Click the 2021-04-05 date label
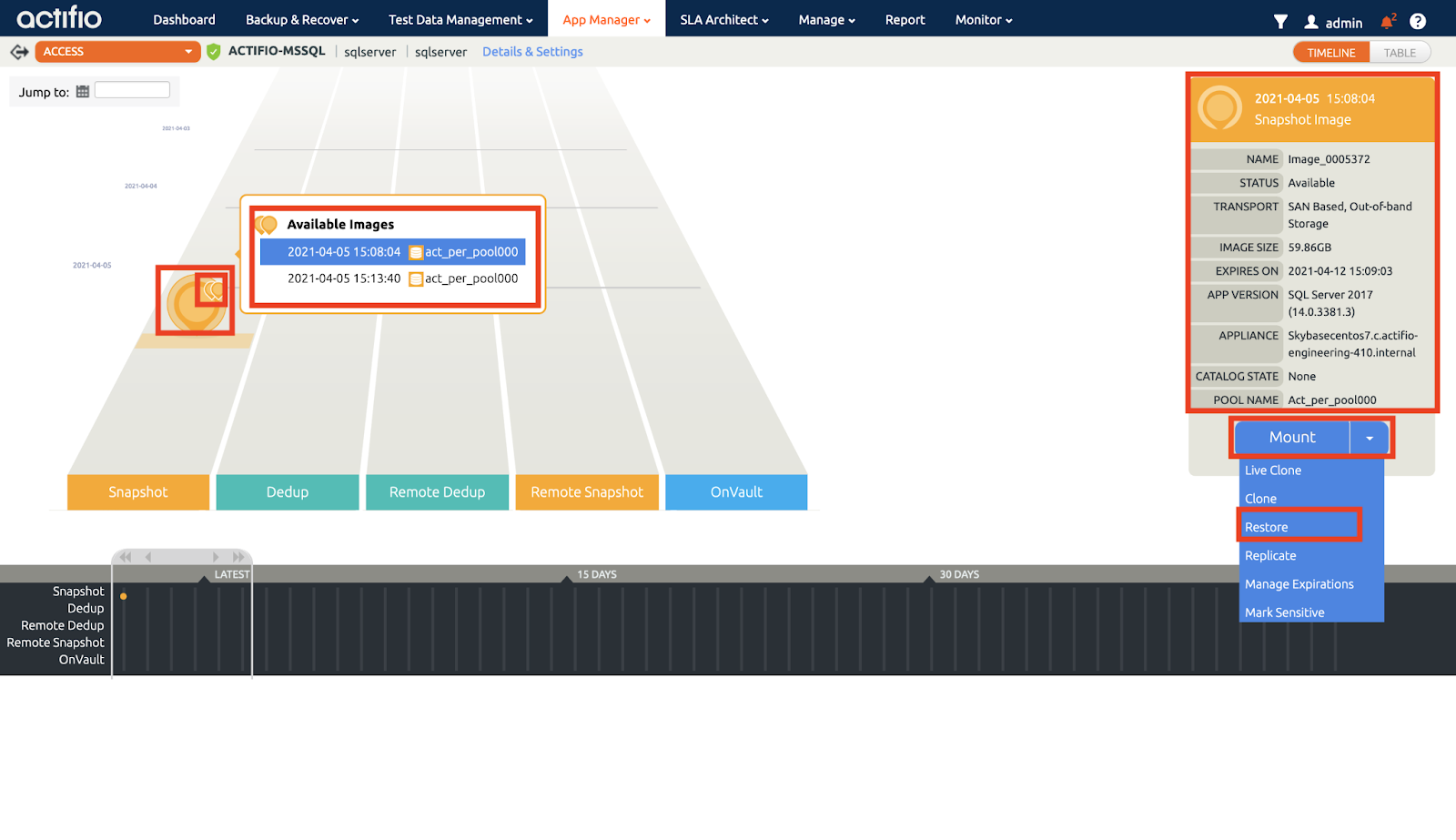 tap(92, 266)
